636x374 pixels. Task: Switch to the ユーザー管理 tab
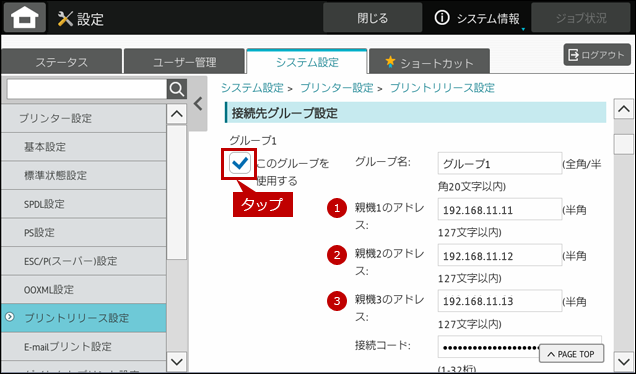coord(185,62)
